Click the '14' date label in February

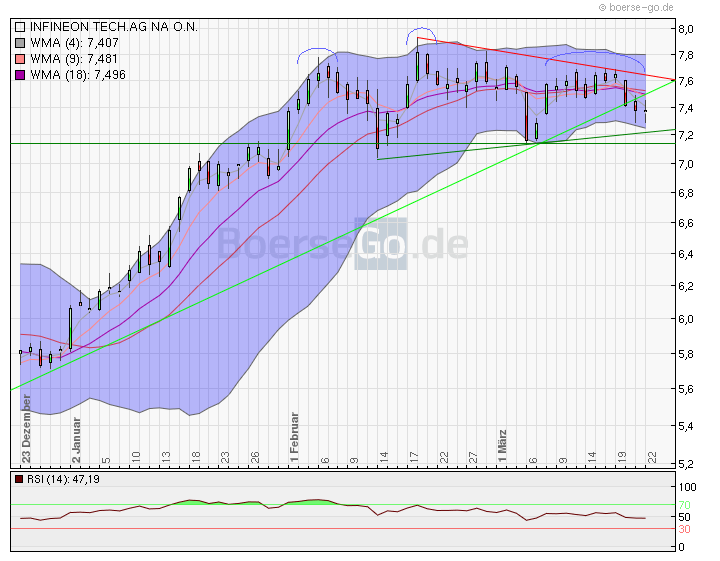[x=384, y=457]
